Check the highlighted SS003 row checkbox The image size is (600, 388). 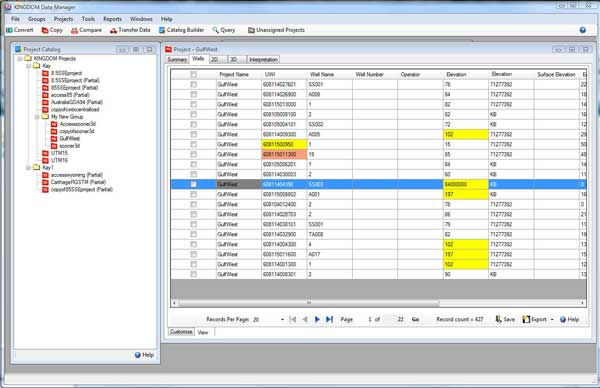194,184
